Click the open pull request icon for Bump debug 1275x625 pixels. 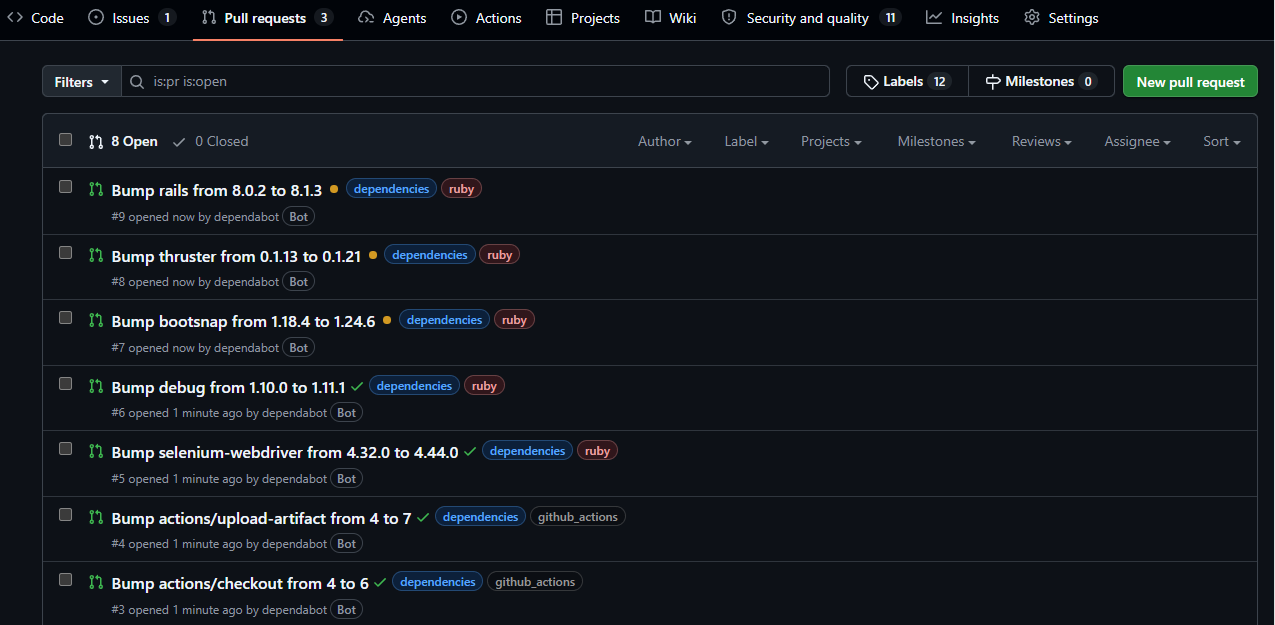pos(96,386)
